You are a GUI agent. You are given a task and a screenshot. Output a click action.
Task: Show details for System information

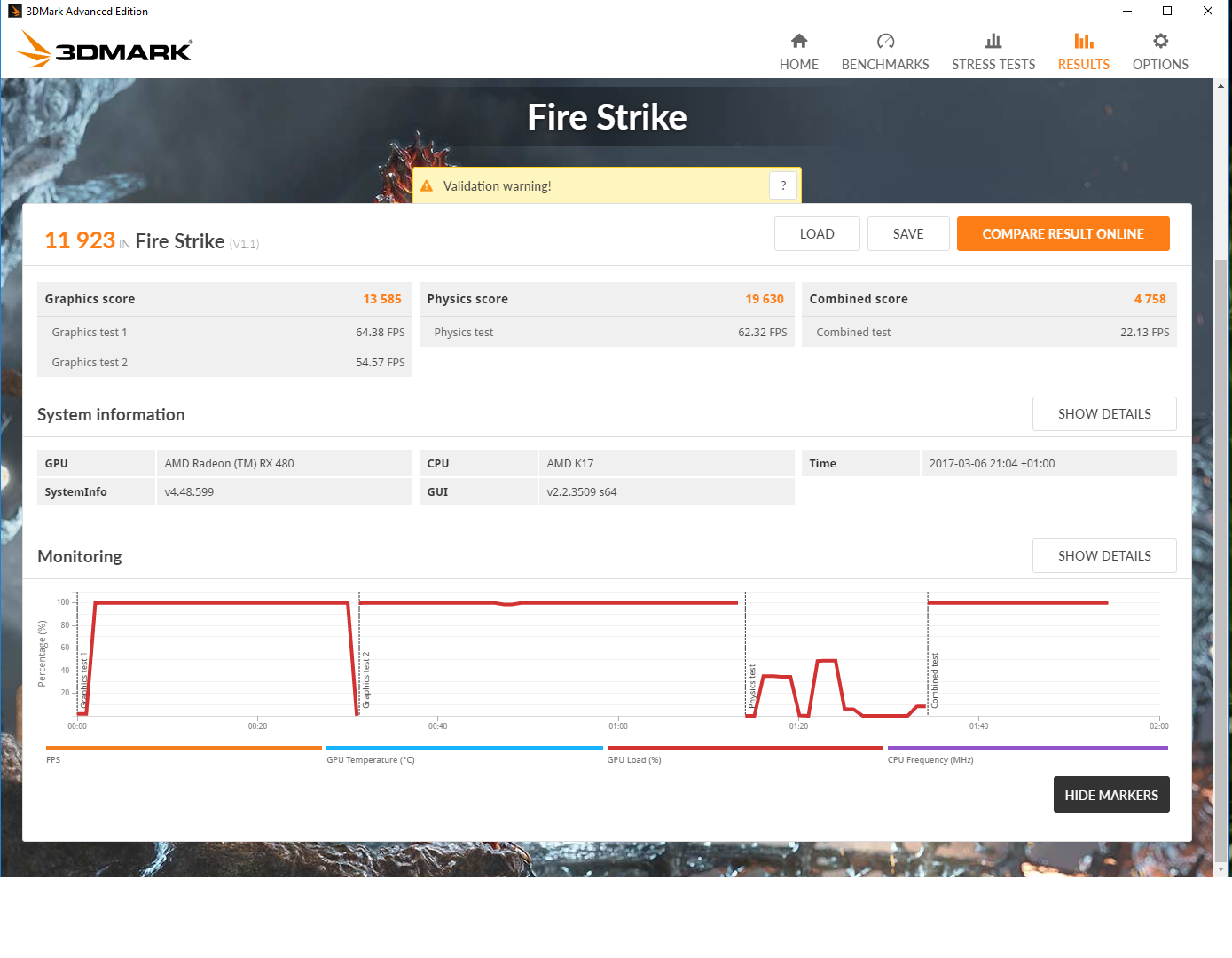[x=1104, y=414]
